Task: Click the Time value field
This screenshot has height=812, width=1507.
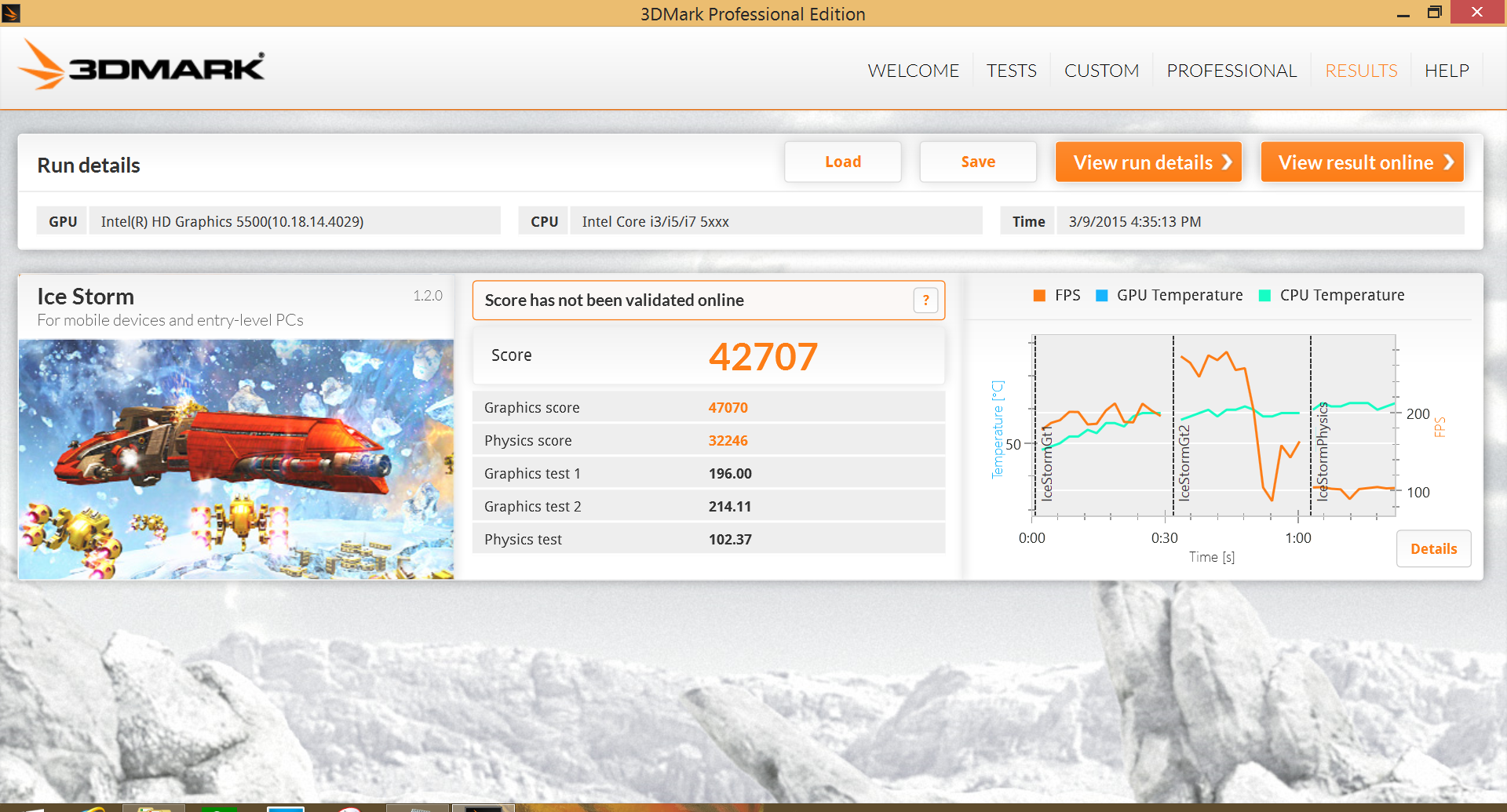Action: pos(1260,221)
